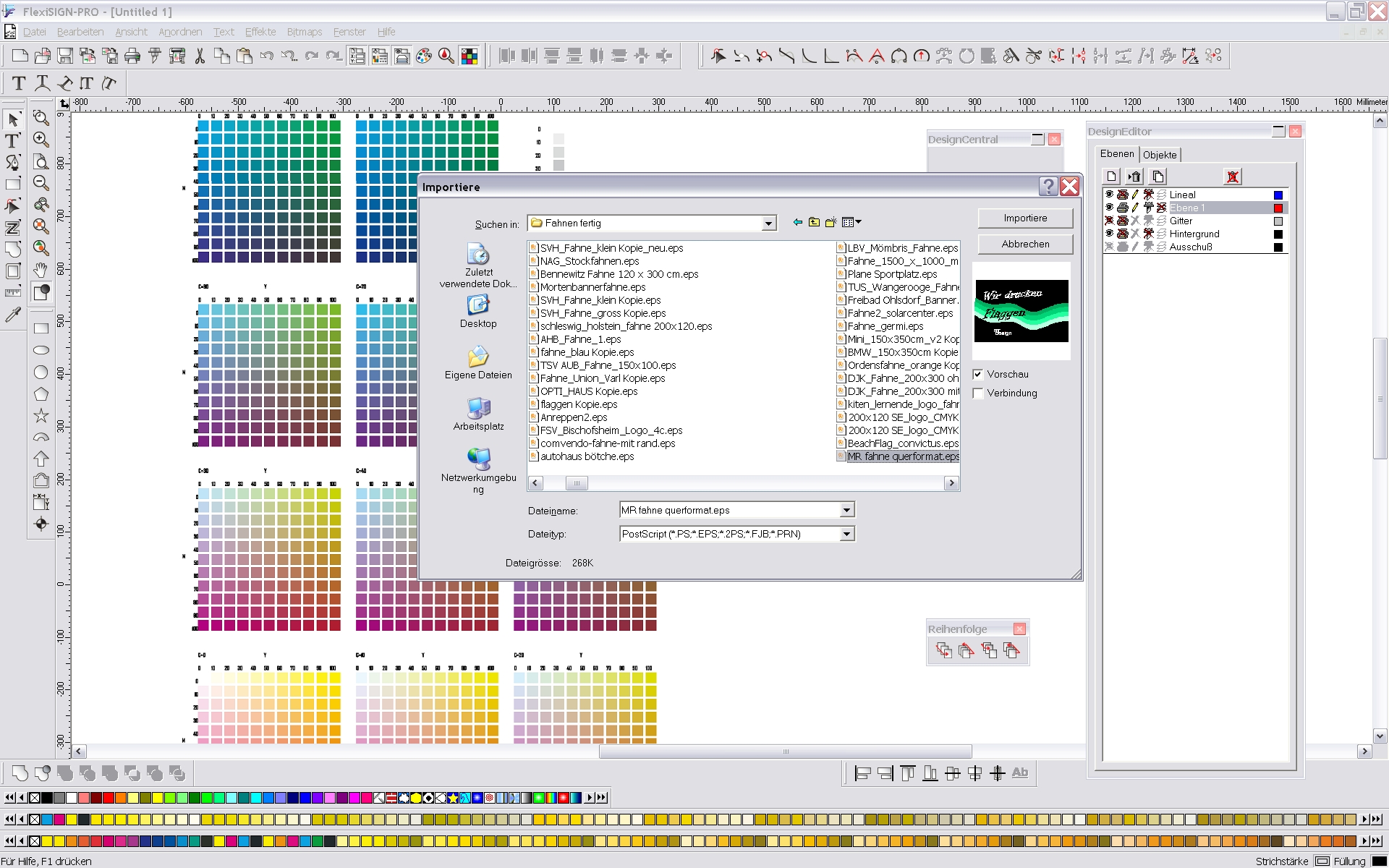This screenshot has width=1389, height=868.
Task: Switch to the Objekte tab
Action: click(x=1160, y=155)
